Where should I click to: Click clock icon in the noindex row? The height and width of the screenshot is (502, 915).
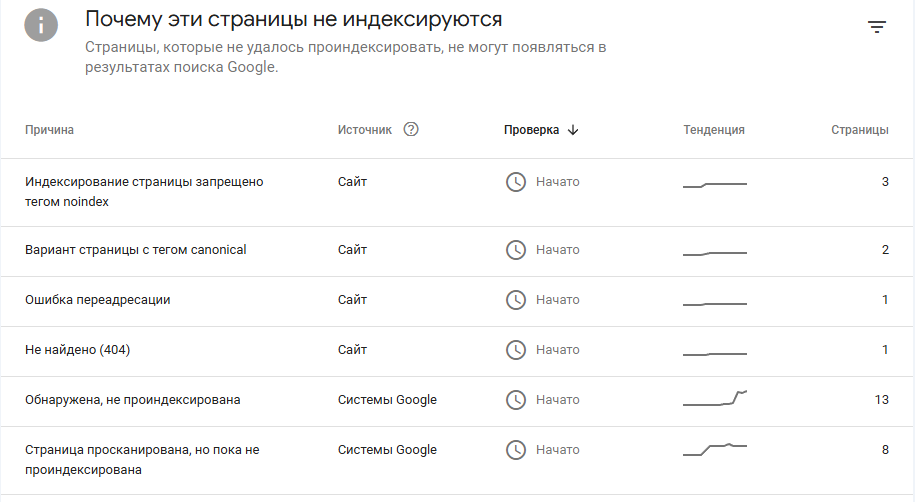coord(516,182)
